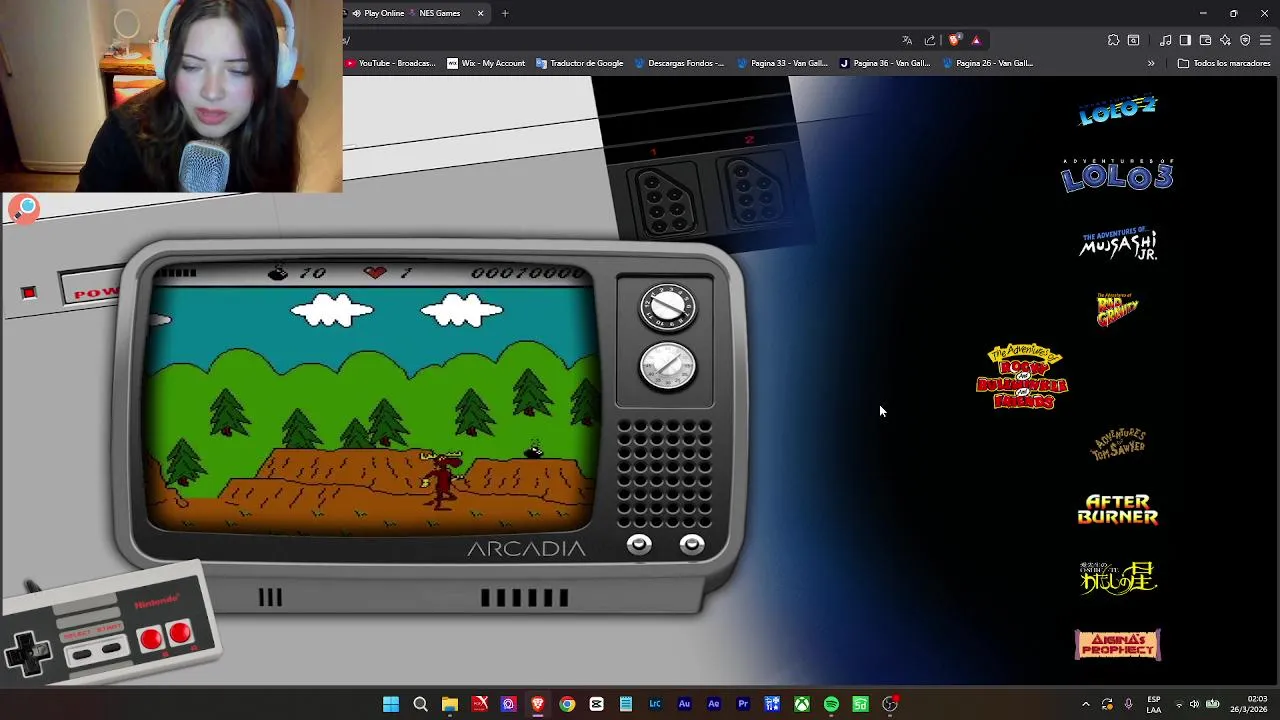Image resolution: width=1280 pixels, height=720 pixels.
Task: Close the Play Online NES Games tab
Action: 480,13
